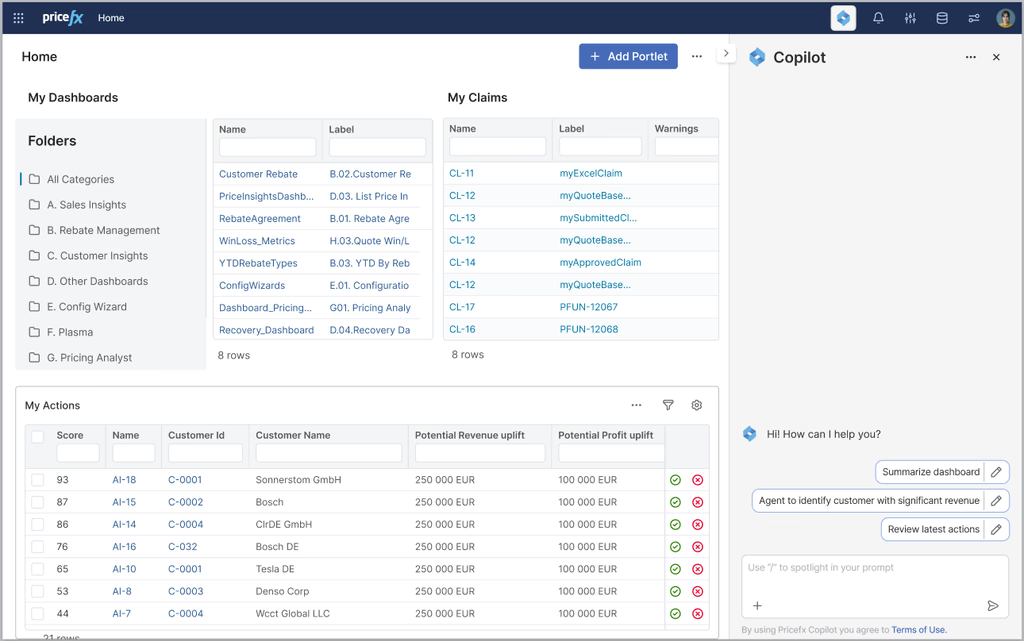This screenshot has height=641, width=1024.
Task: Open the All Categories folder
Action: [80, 179]
